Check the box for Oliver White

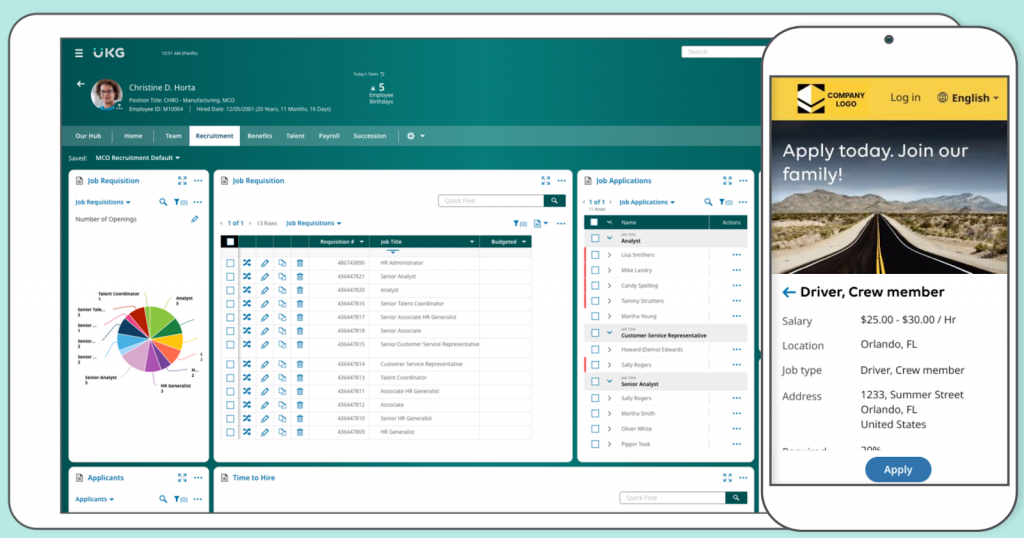coord(595,429)
